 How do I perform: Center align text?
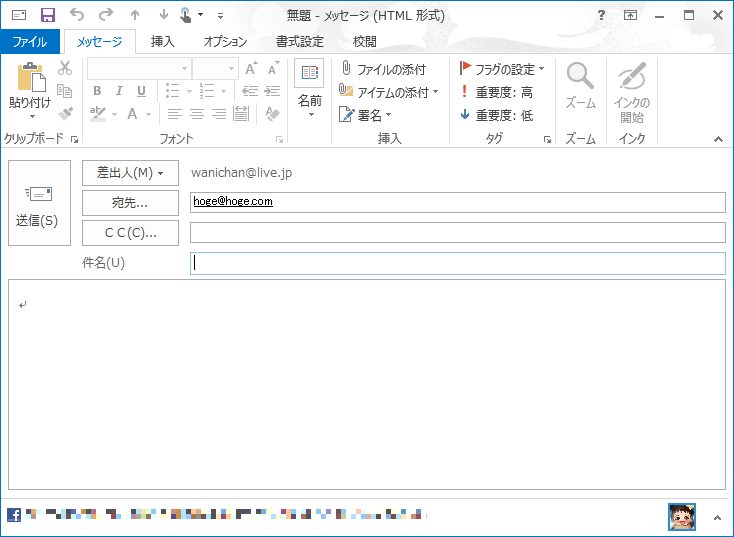197,114
